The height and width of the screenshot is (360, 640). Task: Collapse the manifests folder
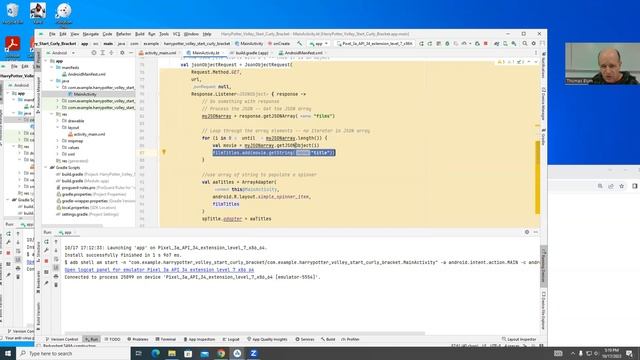pyautogui.click(x=52, y=67)
